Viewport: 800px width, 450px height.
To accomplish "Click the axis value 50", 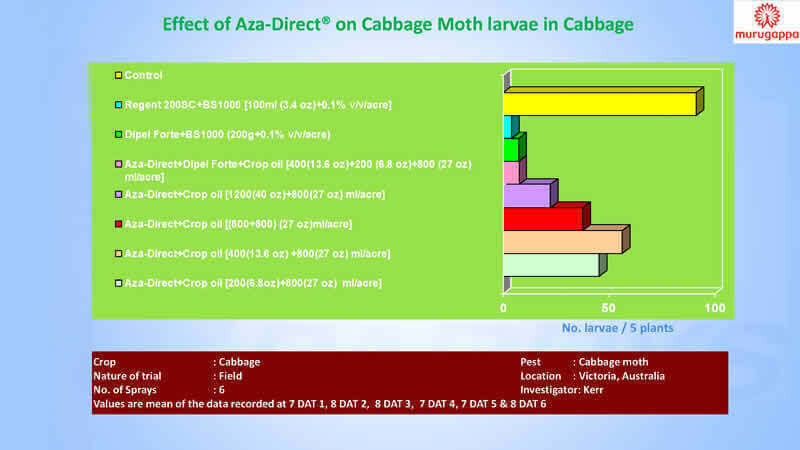I will pos(608,309).
